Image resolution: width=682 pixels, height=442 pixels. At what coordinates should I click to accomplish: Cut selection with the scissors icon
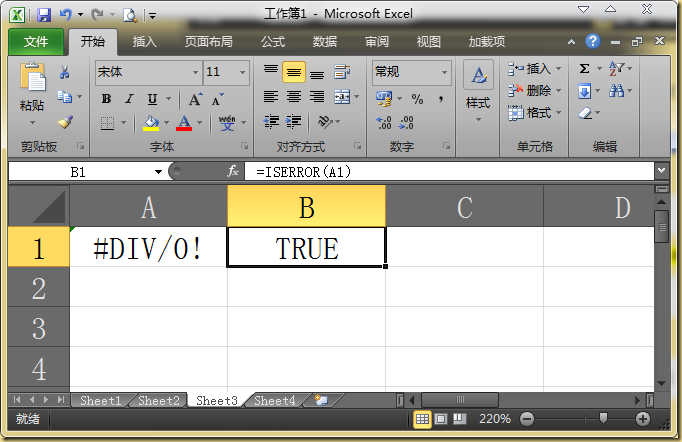[65, 72]
